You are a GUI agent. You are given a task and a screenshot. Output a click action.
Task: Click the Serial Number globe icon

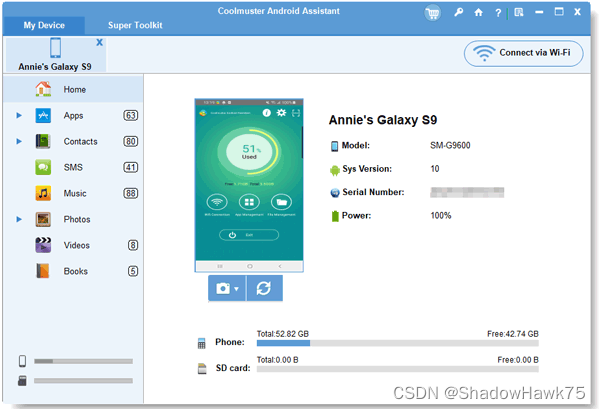(x=335, y=193)
